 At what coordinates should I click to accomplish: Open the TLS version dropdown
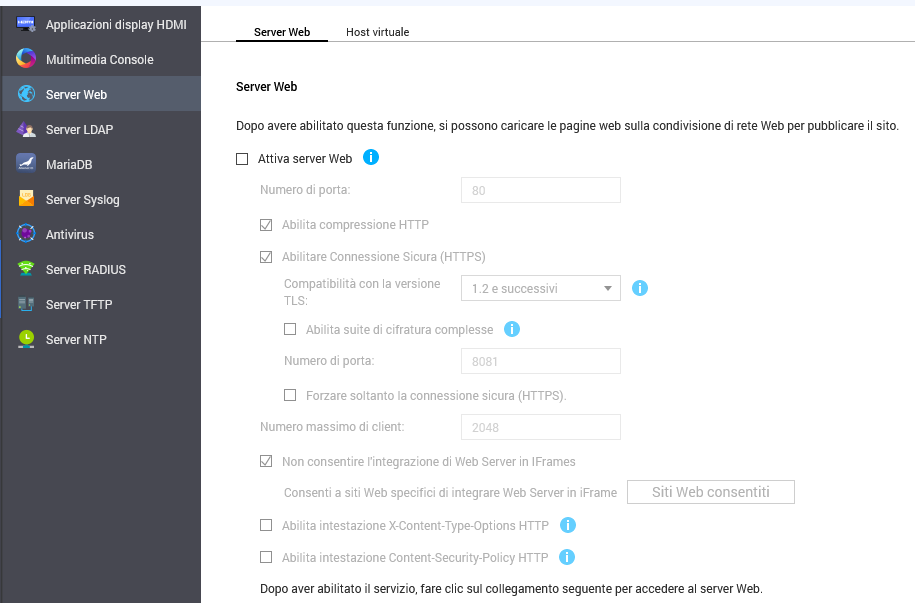(540, 288)
